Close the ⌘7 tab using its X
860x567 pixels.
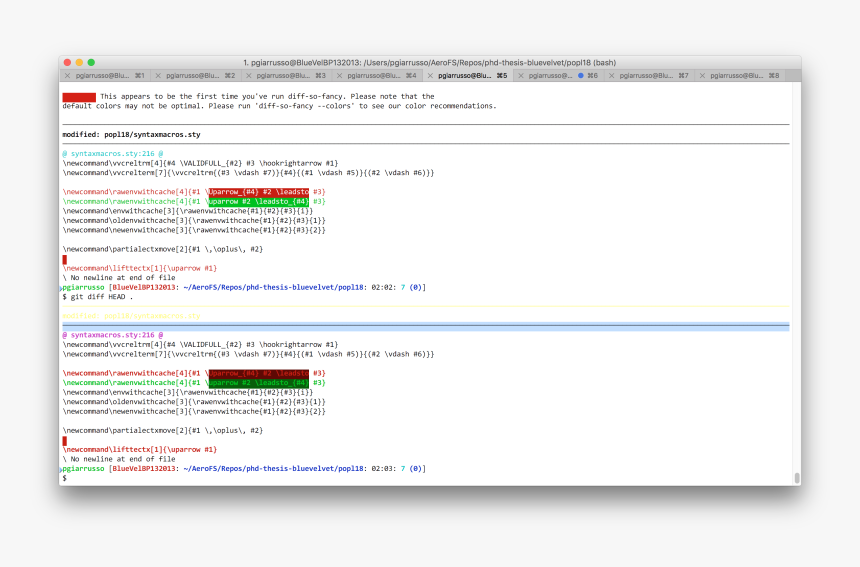click(612, 75)
